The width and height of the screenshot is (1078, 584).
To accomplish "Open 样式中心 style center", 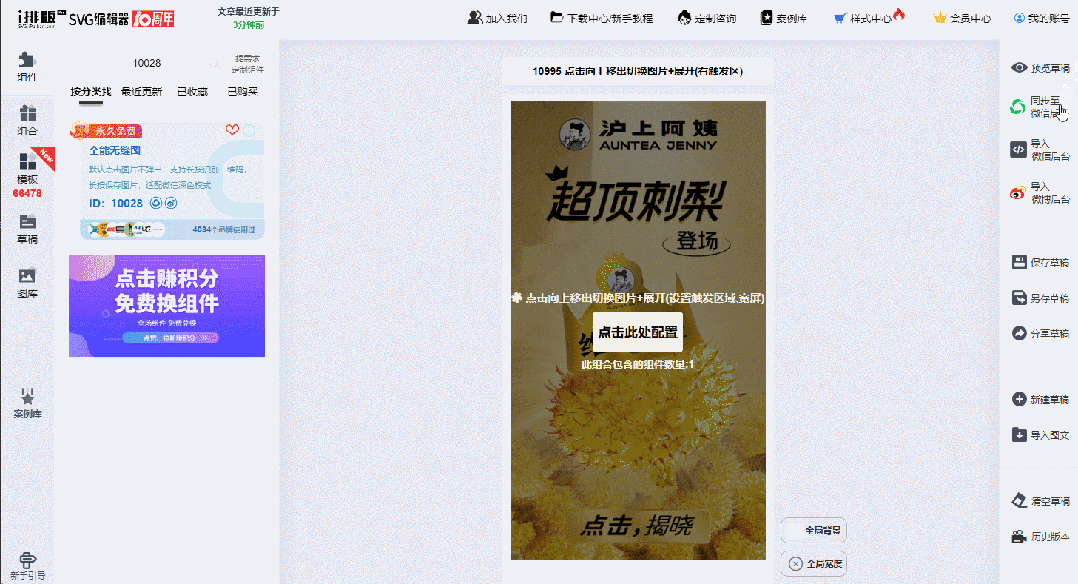I will (x=869, y=17).
